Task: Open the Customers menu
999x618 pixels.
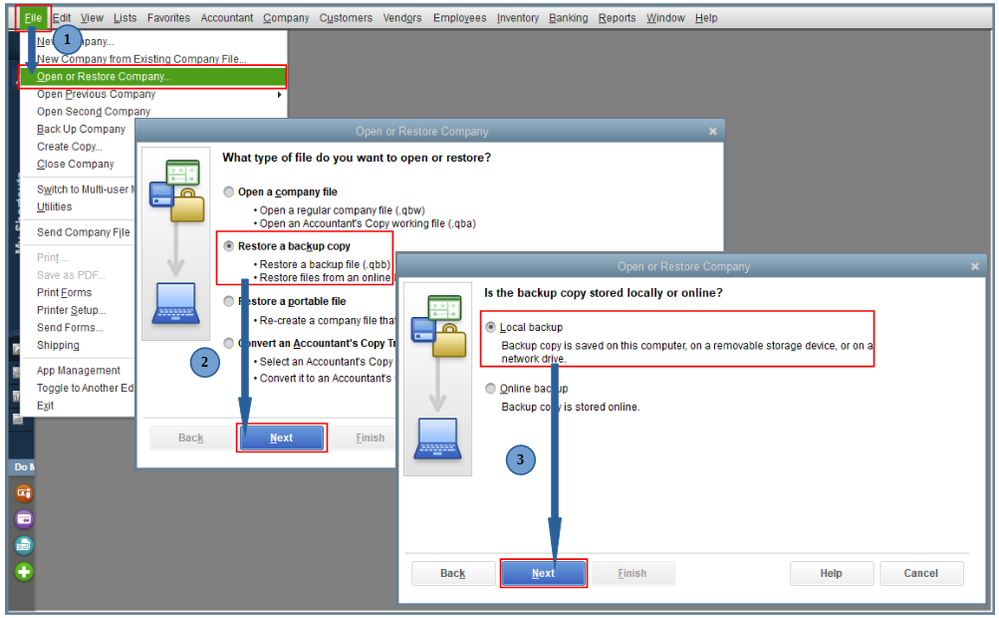Action: [x=346, y=18]
